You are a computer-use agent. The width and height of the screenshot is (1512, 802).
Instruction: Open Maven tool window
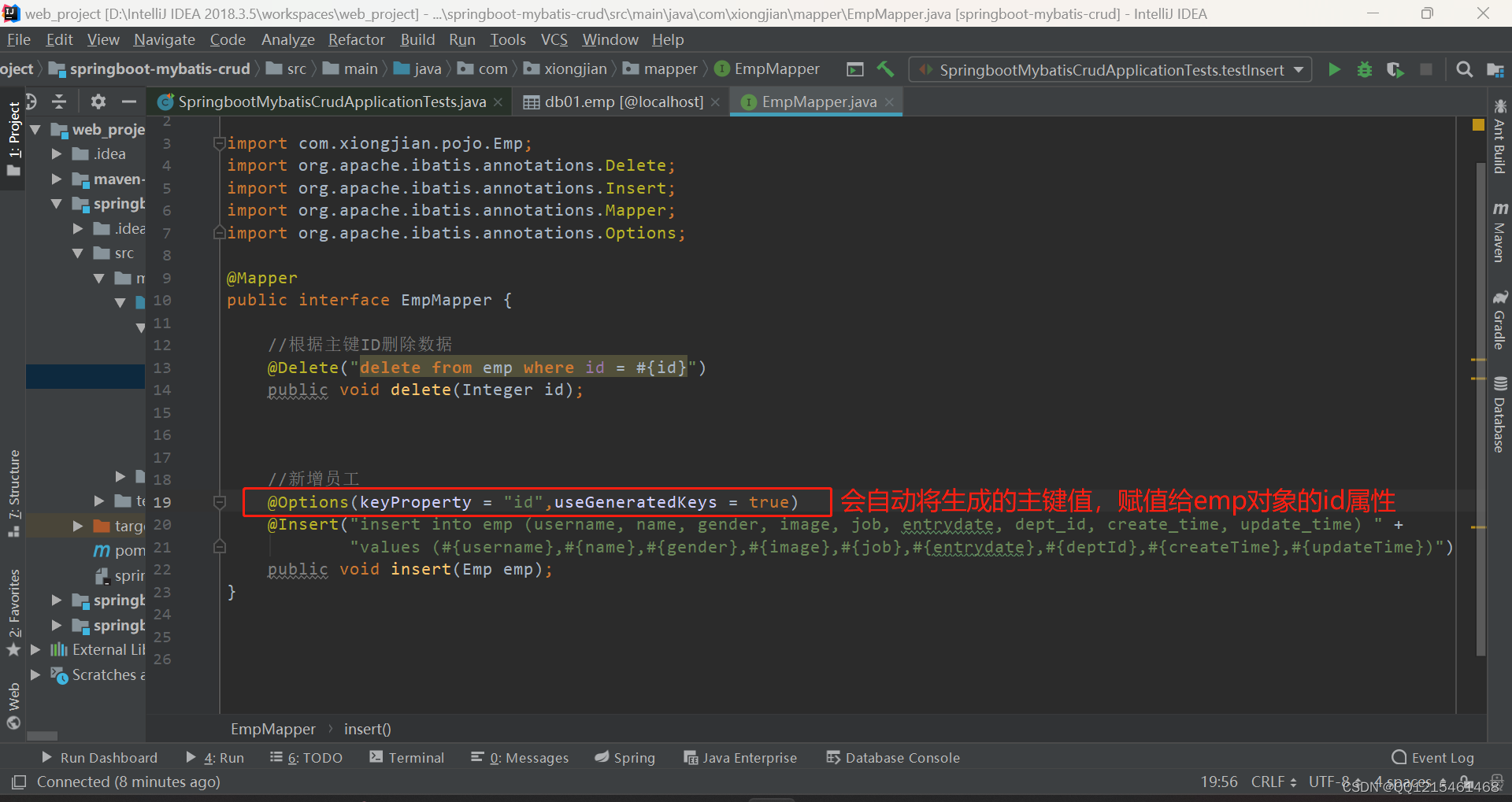pyautogui.click(x=1499, y=231)
